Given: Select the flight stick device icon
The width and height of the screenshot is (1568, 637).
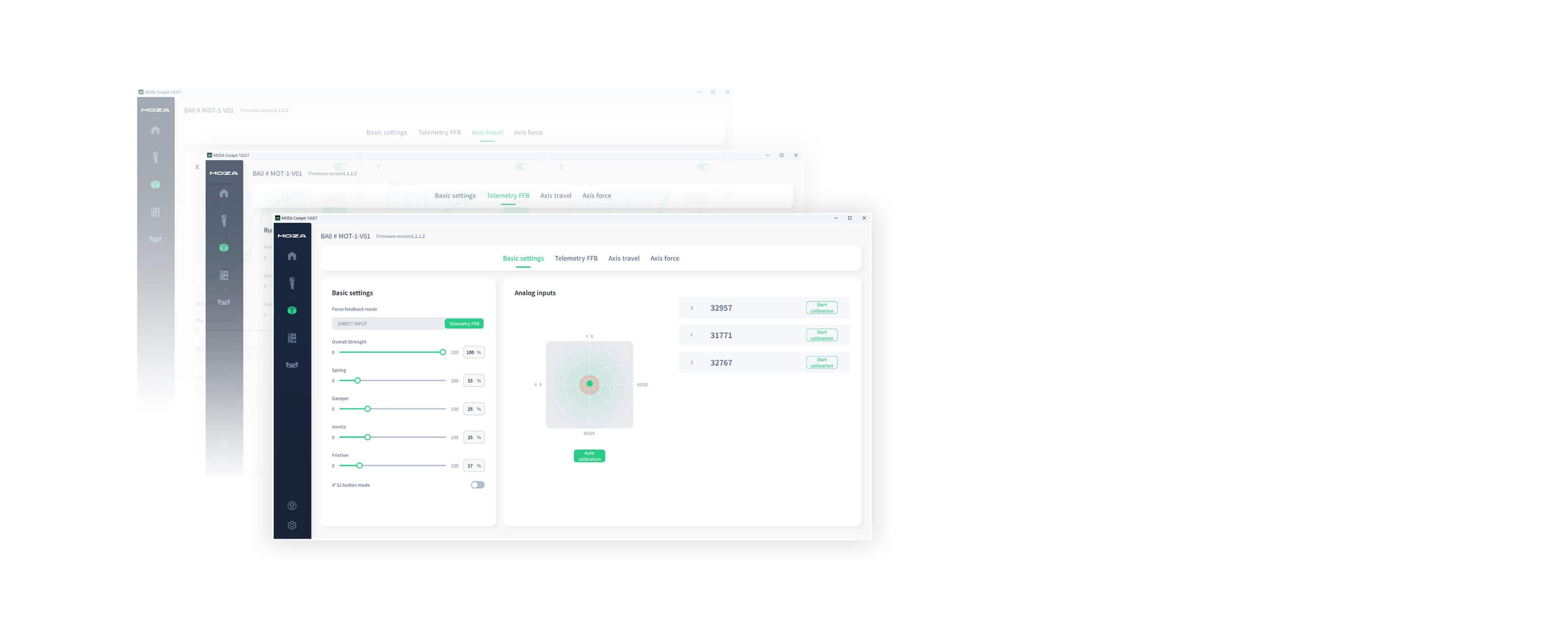Looking at the screenshot, I should point(292,283).
